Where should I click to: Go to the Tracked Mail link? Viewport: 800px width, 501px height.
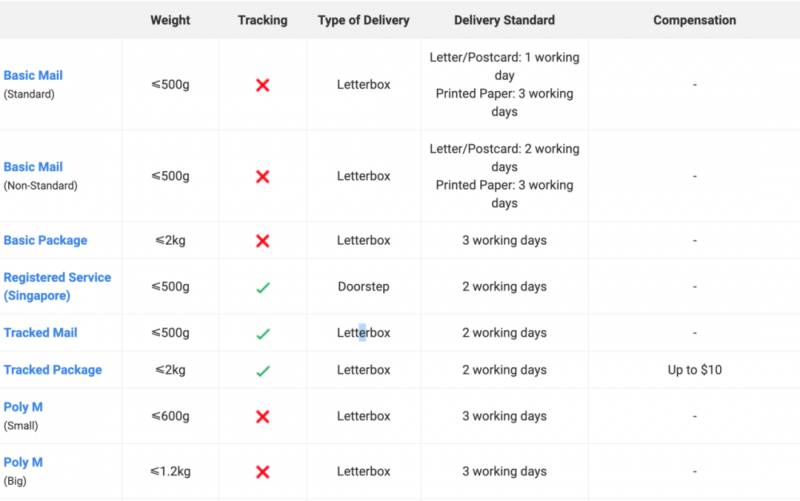tap(40, 333)
